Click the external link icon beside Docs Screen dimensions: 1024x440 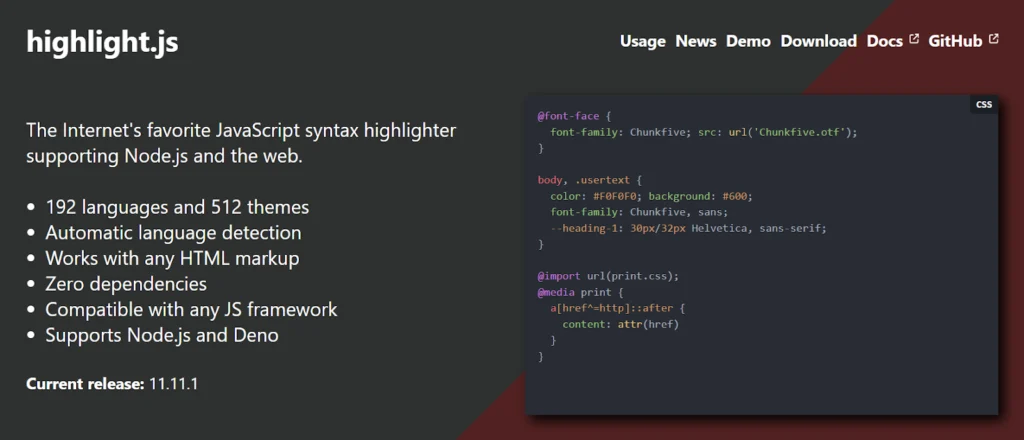coord(914,39)
